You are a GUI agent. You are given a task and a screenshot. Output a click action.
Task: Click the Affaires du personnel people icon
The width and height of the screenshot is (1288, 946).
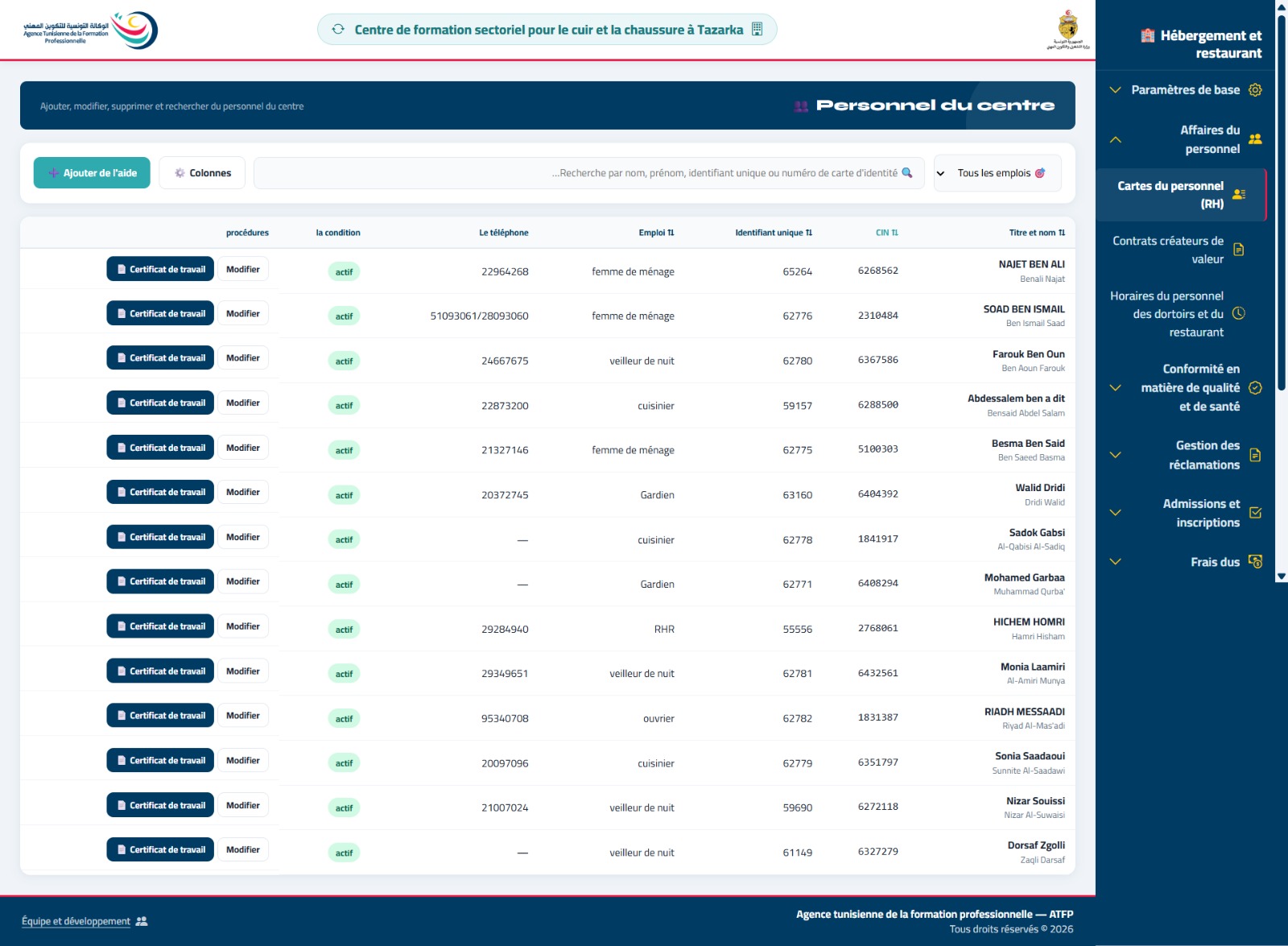click(1255, 138)
